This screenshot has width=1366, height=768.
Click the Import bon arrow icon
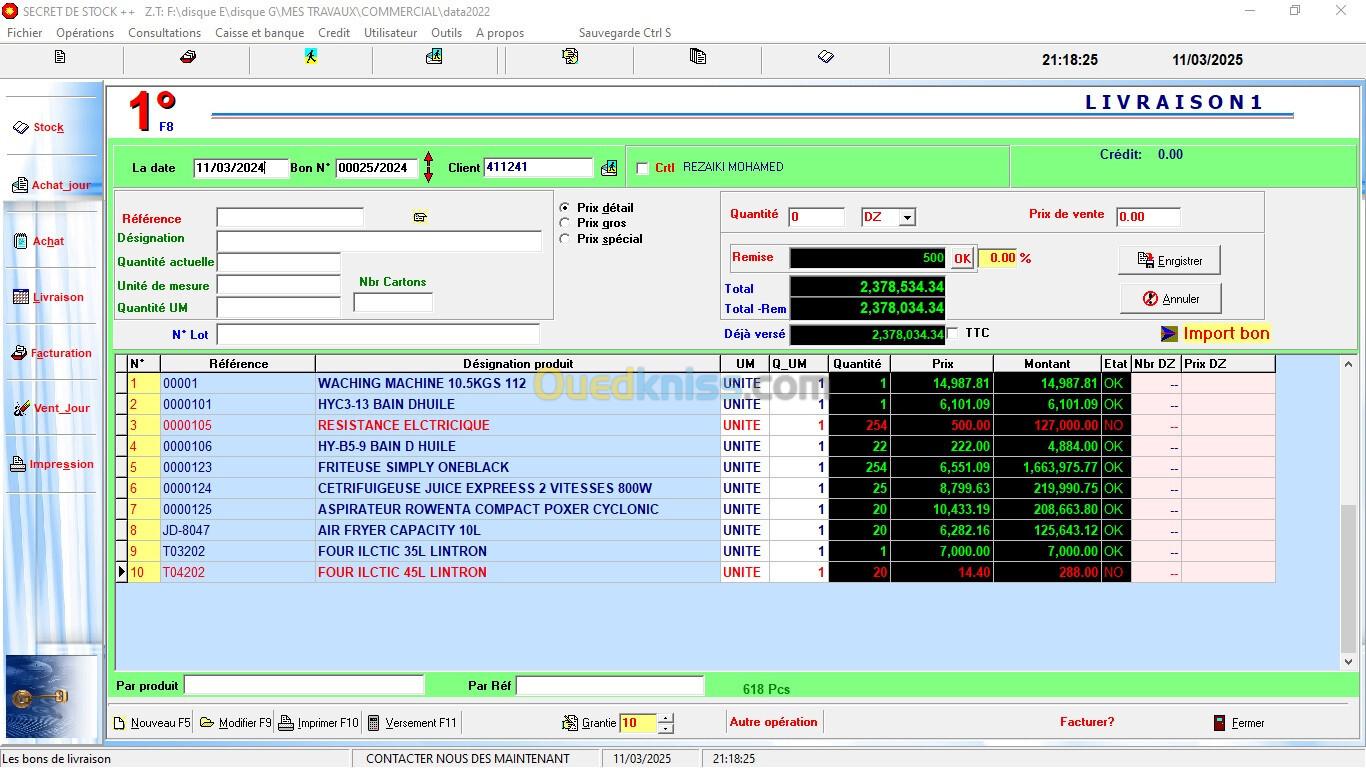tap(1168, 334)
